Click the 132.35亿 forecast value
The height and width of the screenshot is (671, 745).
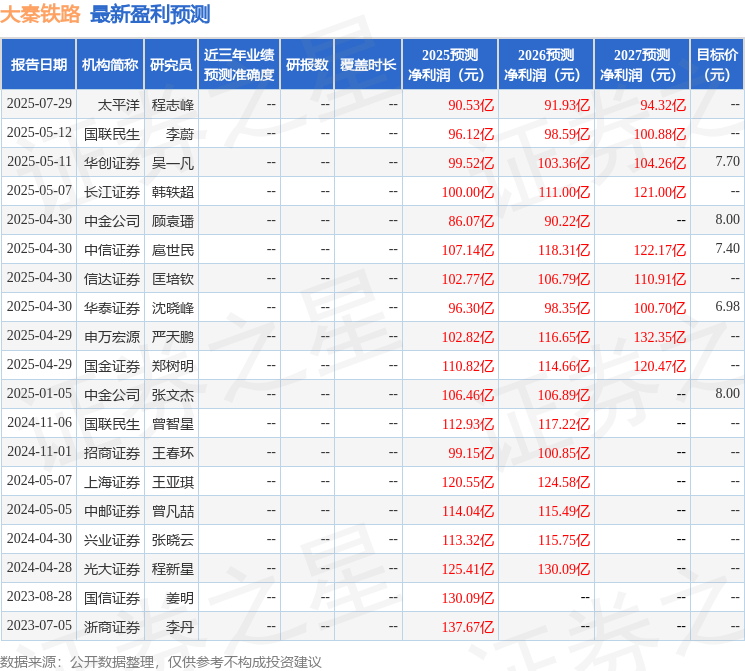point(659,337)
